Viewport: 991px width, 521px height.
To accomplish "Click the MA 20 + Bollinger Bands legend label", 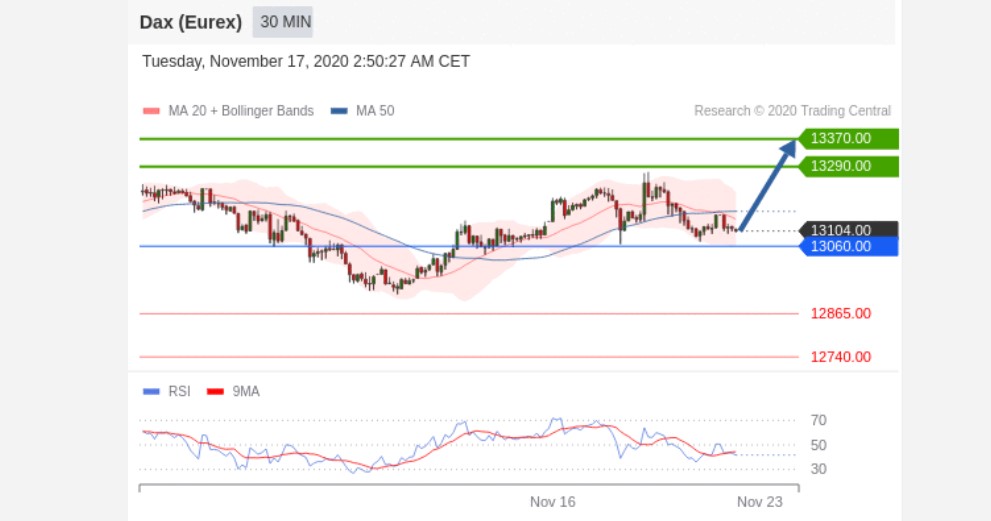I will tap(241, 111).
